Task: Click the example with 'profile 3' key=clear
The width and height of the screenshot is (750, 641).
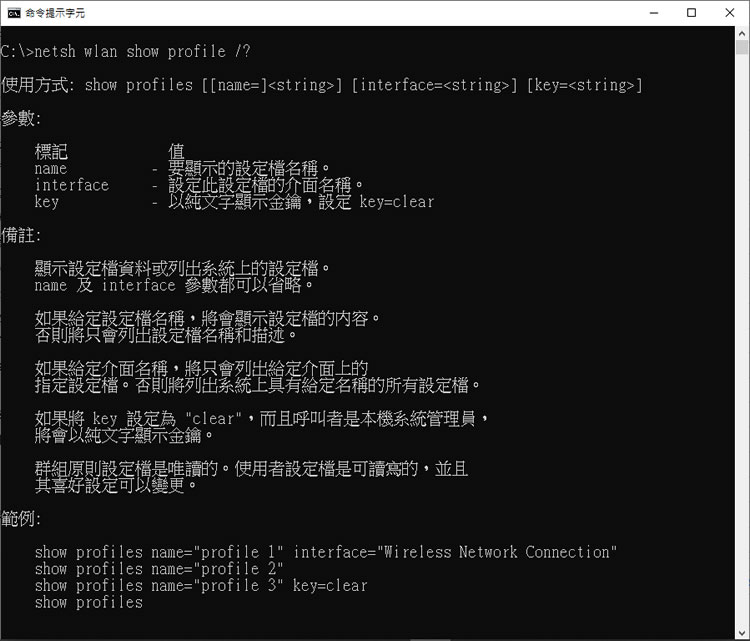Action: [201, 586]
